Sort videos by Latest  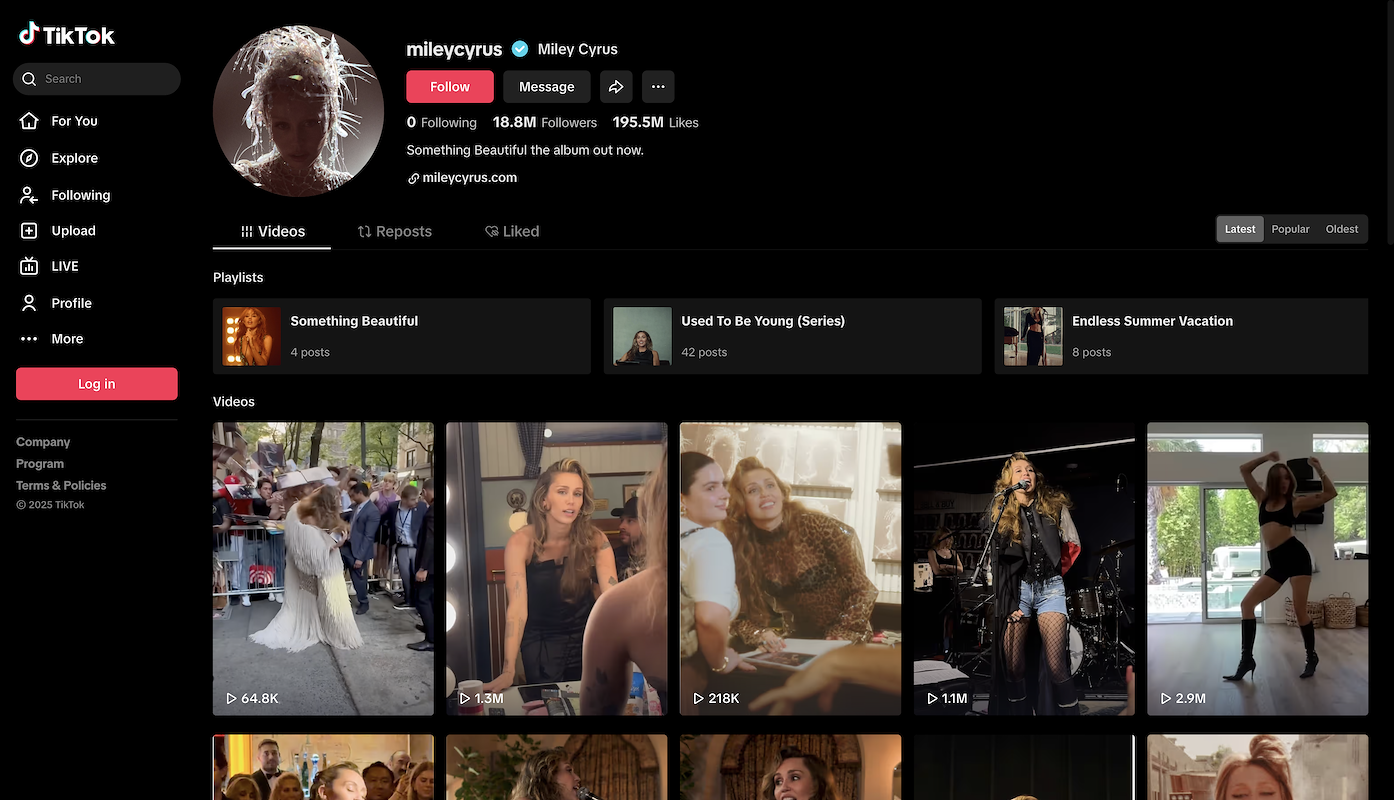(x=1240, y=229)
